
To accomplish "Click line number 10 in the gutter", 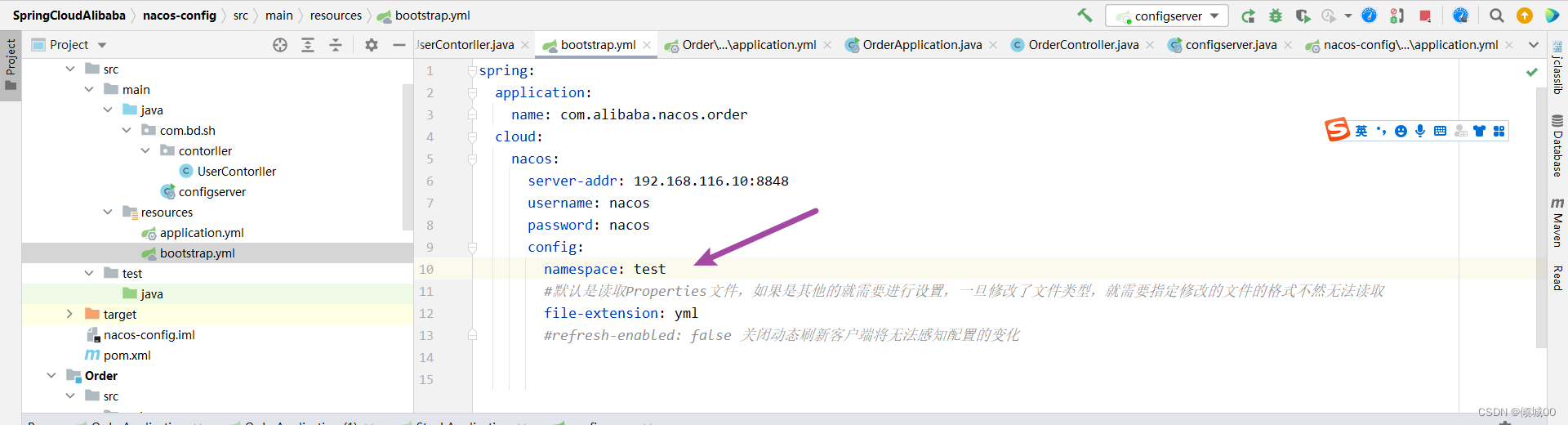I will tap(426, 269).
